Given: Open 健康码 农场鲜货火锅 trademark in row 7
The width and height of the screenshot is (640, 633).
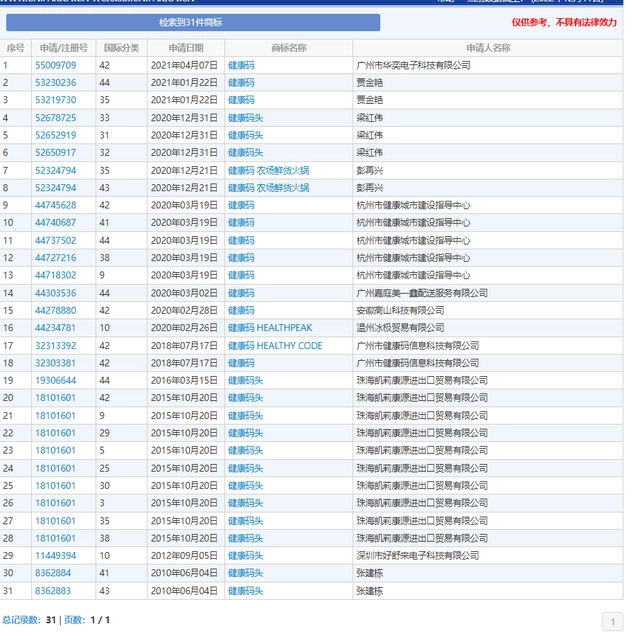Looking at the screenshot, I should click(269, 171).
